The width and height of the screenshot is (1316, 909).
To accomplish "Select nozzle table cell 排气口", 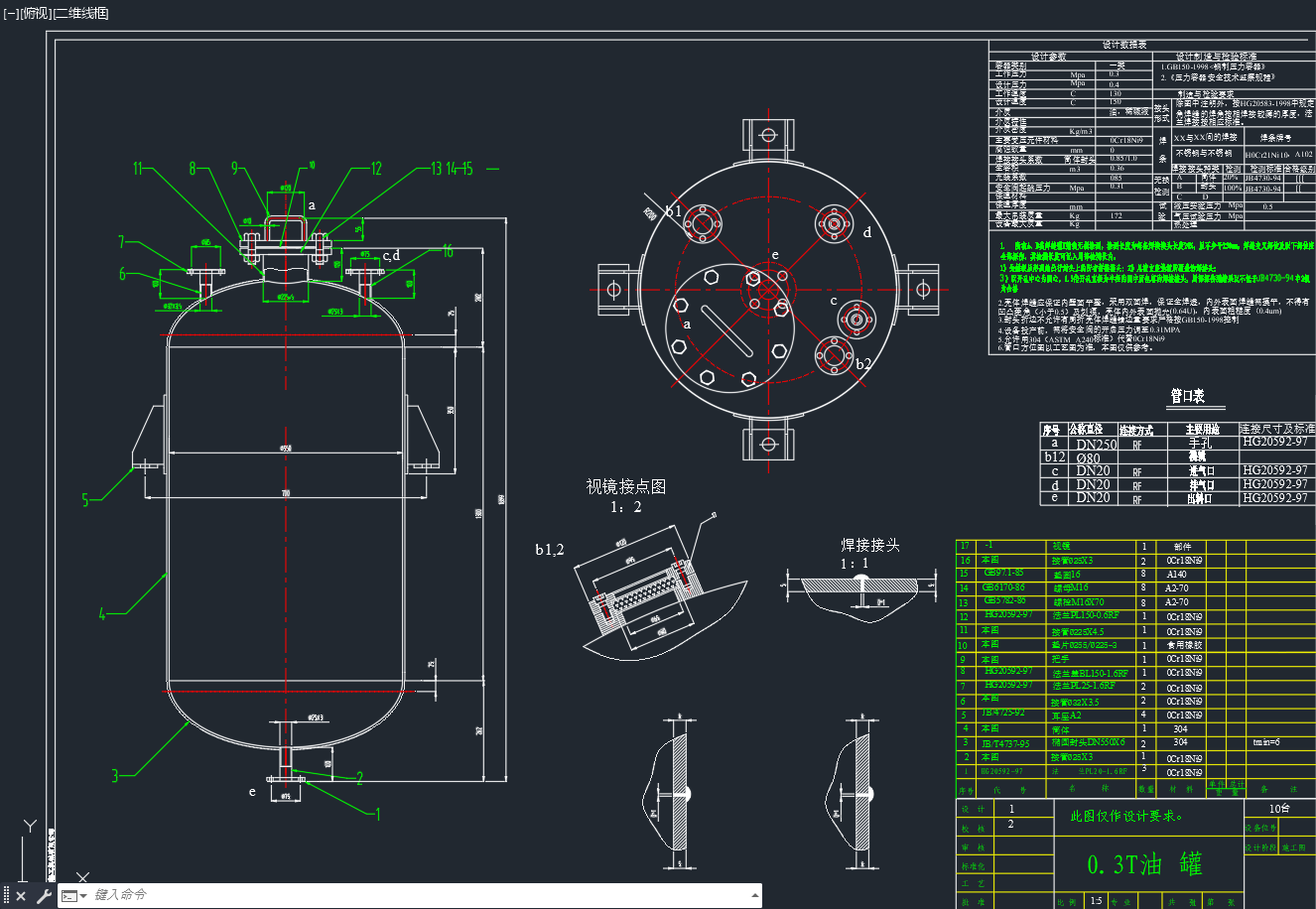I will click(x=1202, y=485).
